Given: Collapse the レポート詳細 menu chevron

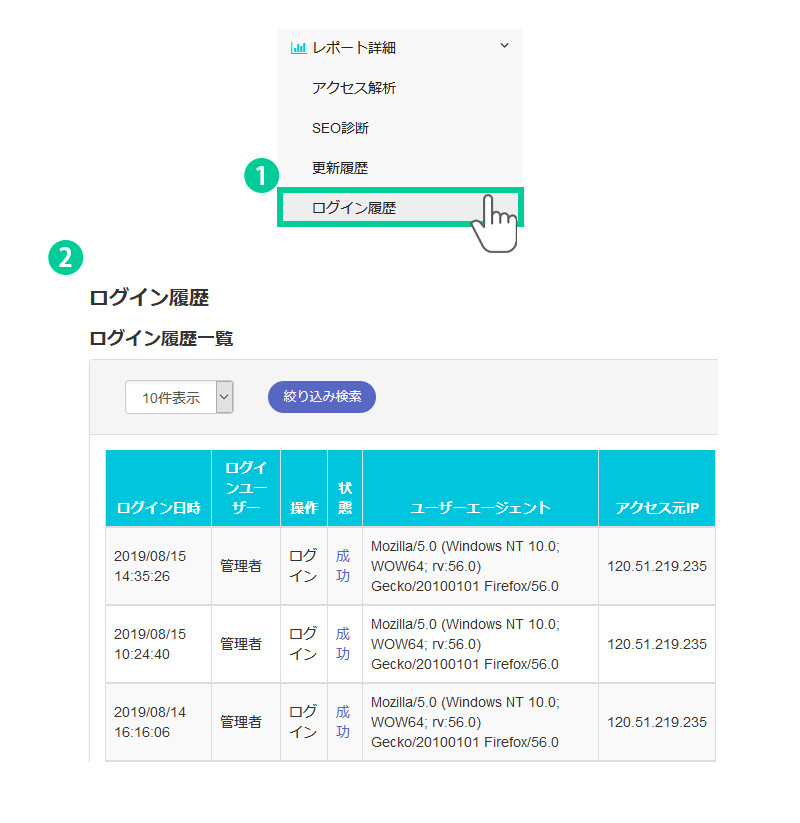Looking at the screenshot, I should coord(504,46).
